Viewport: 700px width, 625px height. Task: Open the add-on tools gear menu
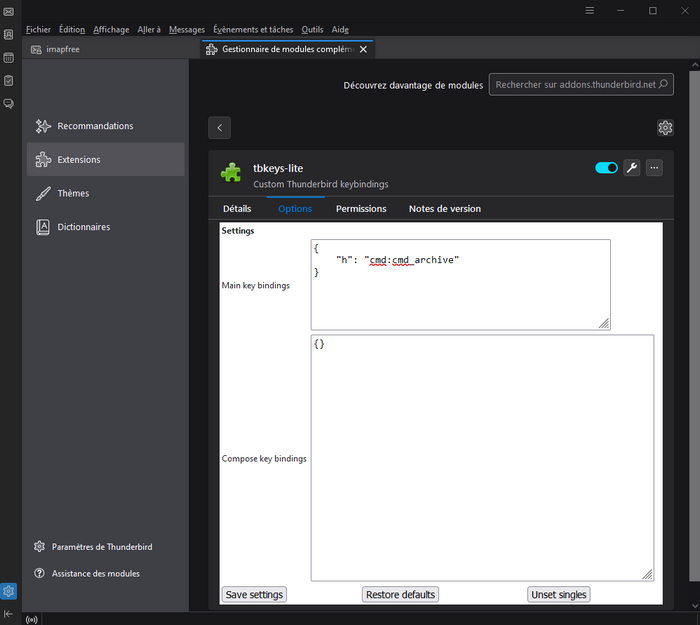(665, 128)
